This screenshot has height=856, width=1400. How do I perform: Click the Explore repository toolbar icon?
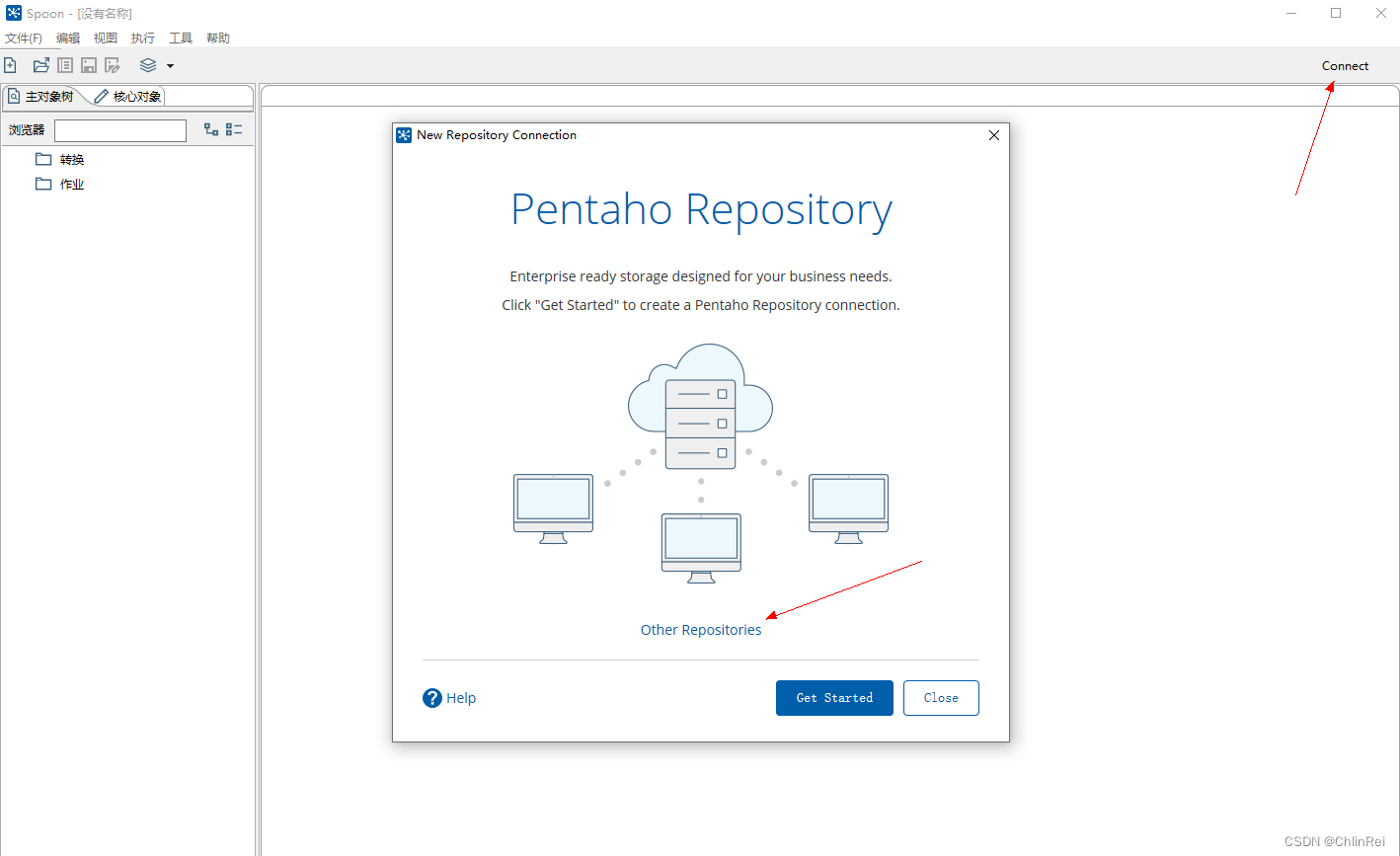[x=65, y=65]
